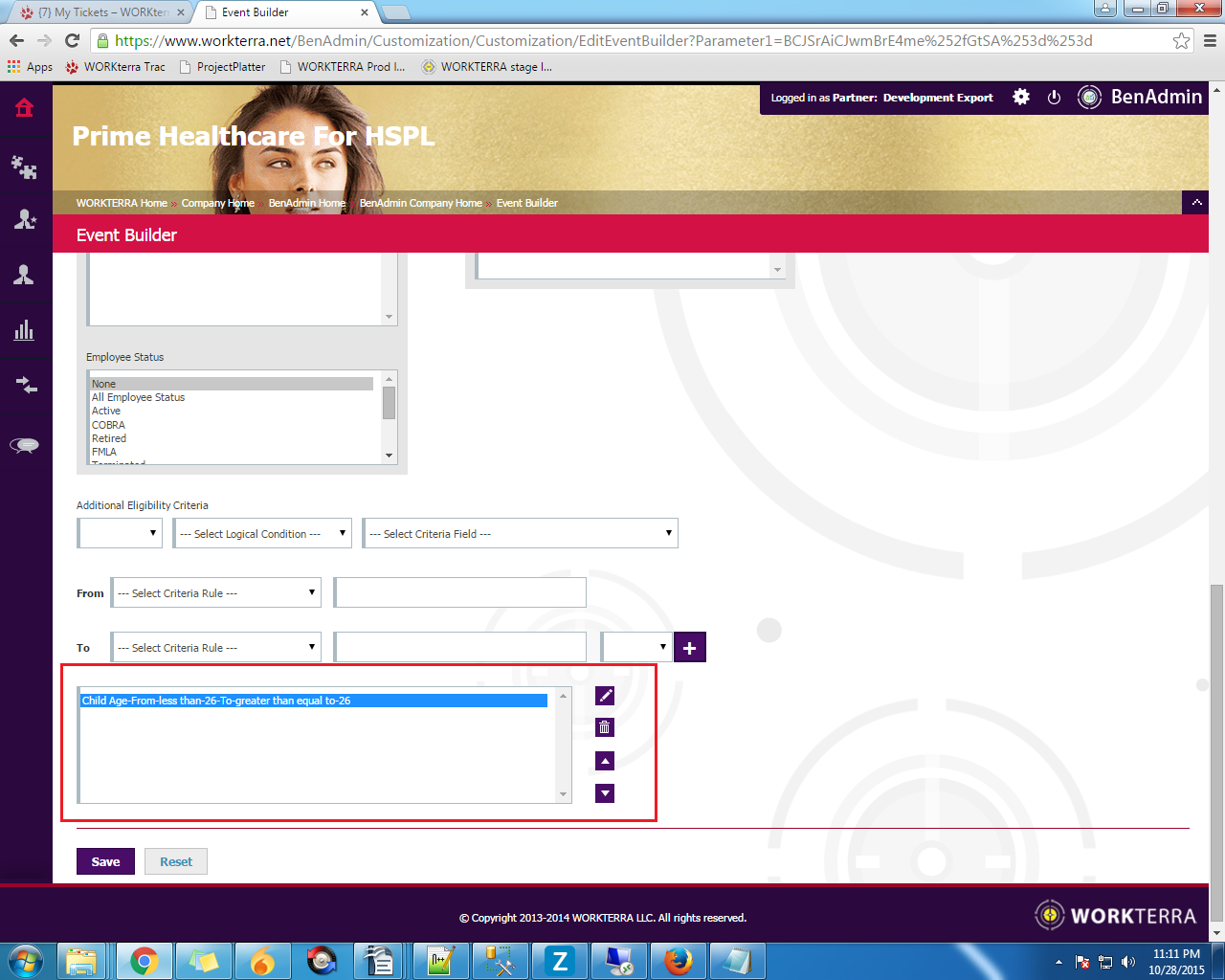Viewport: 1225px width, 980px height.
Task: Open Select Logical Condition dropdown
Action: tap(262, 533)
